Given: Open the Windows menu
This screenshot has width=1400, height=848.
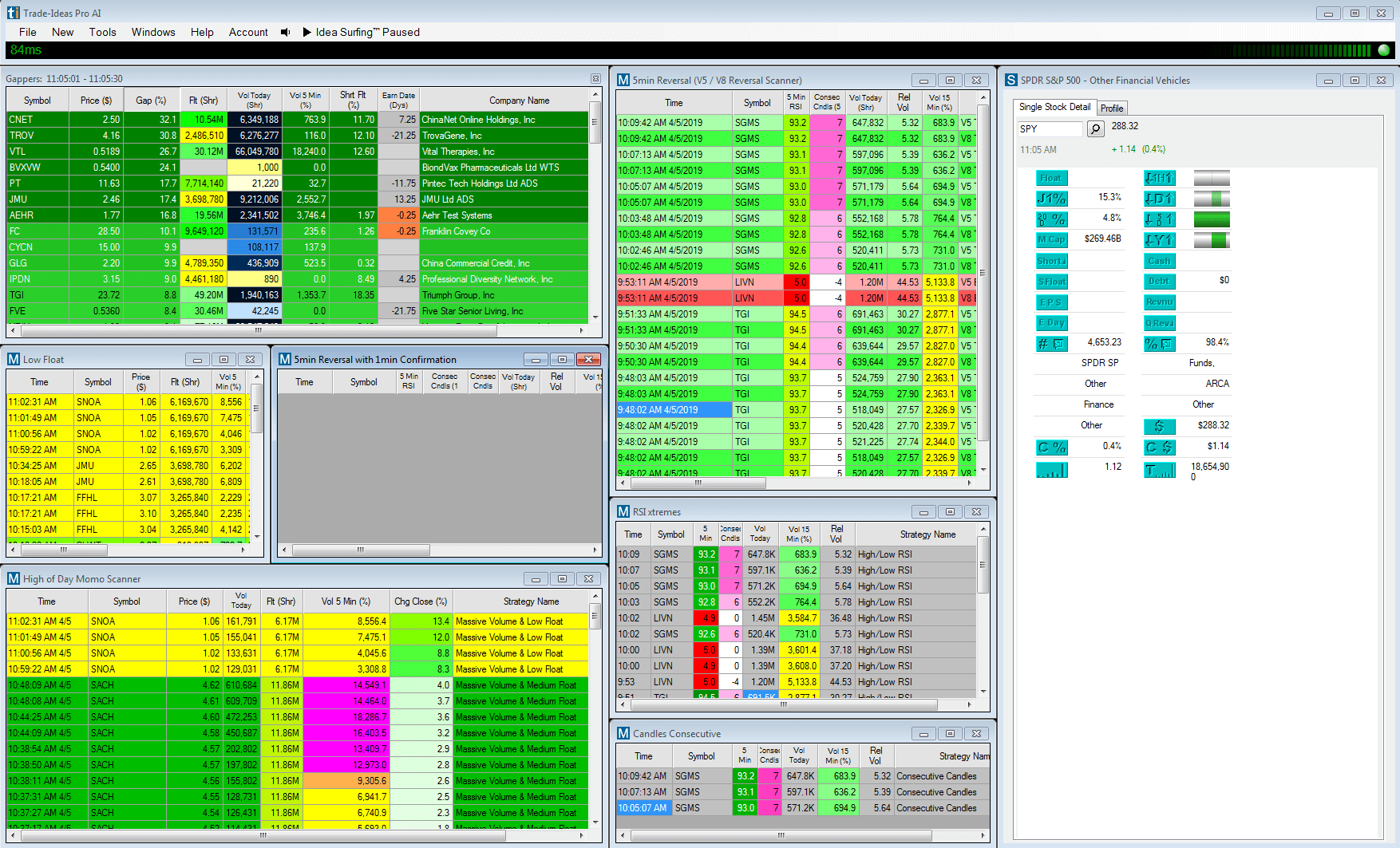Looking at the screenshot, I should (153, 32).
